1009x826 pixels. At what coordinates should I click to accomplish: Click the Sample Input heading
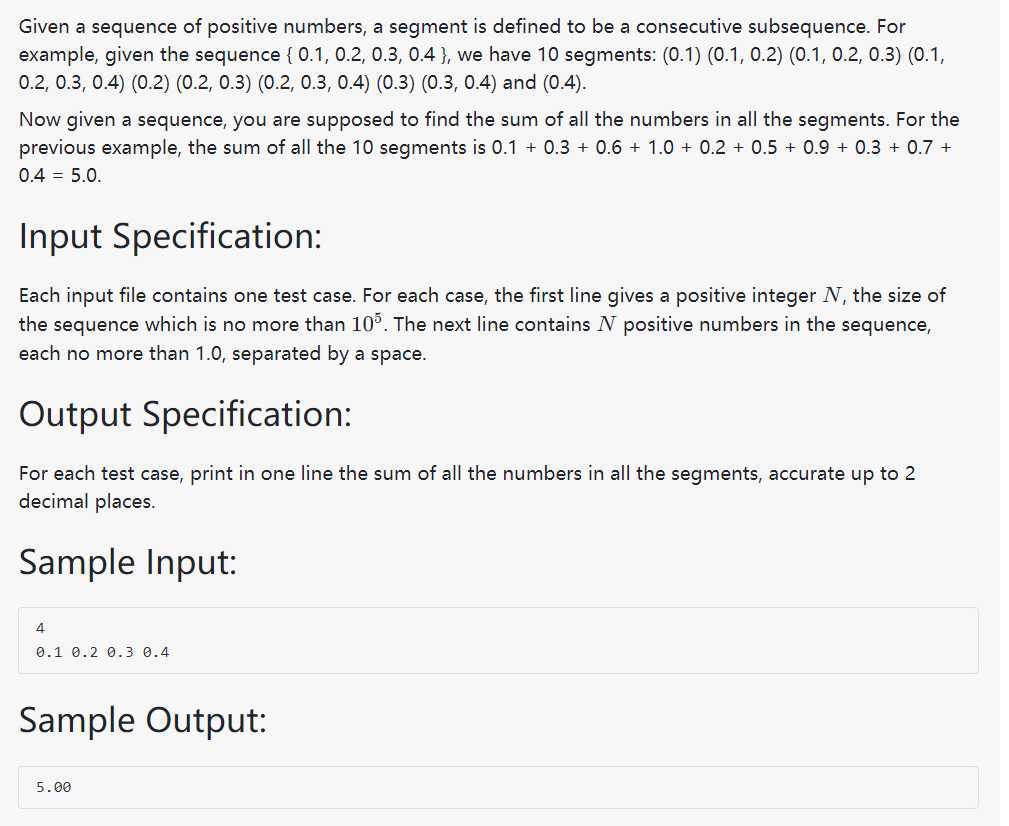(128, 562)
